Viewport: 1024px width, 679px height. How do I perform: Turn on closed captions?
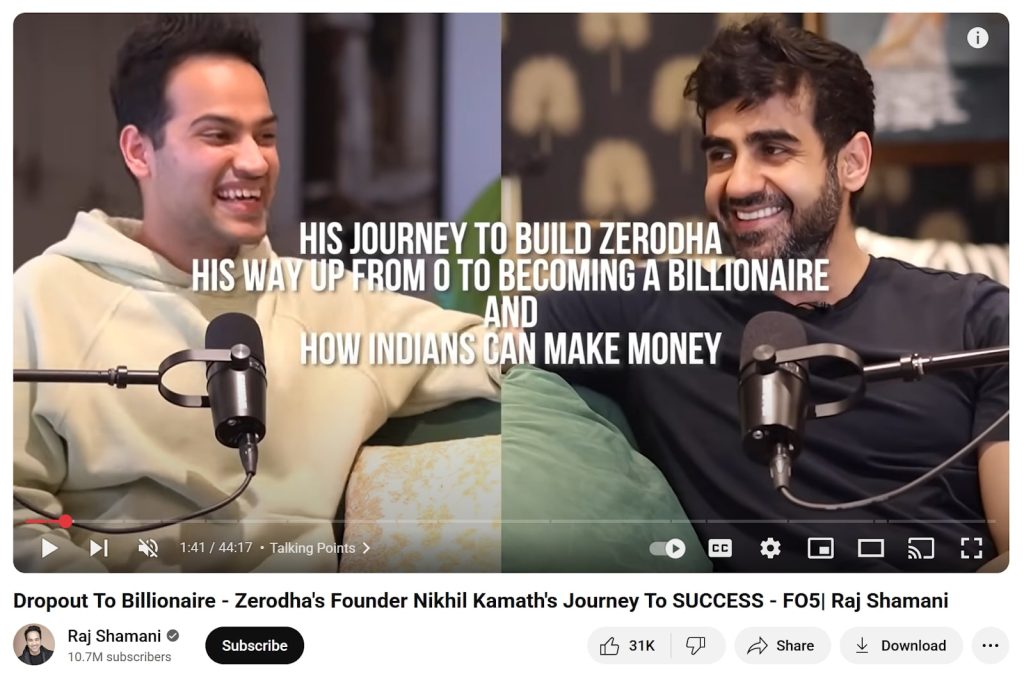coord(720,548)
